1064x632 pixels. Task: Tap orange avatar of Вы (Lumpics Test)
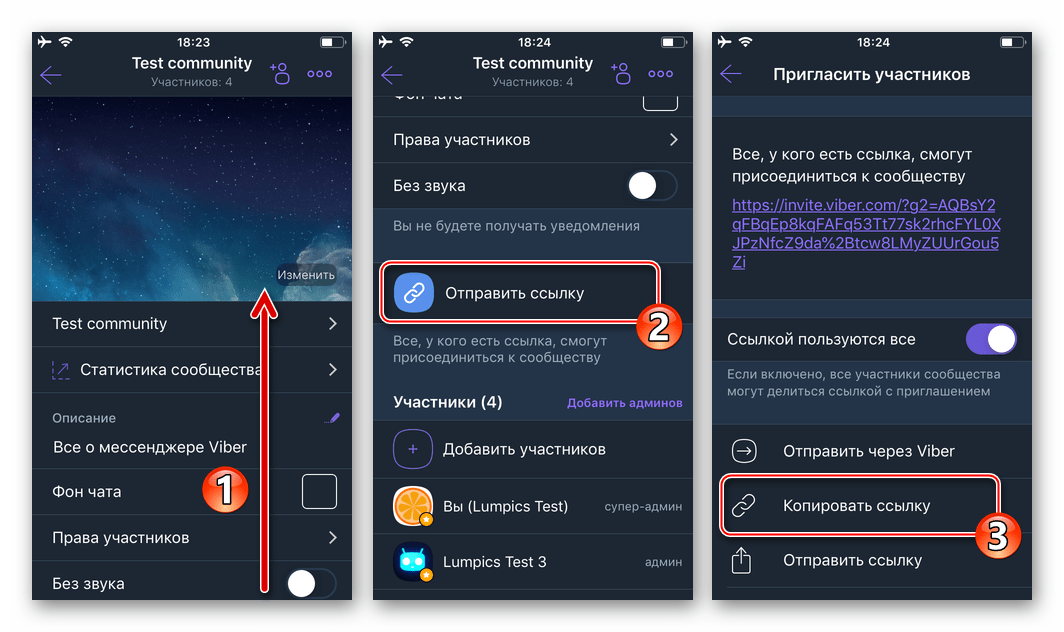point(413,506)
